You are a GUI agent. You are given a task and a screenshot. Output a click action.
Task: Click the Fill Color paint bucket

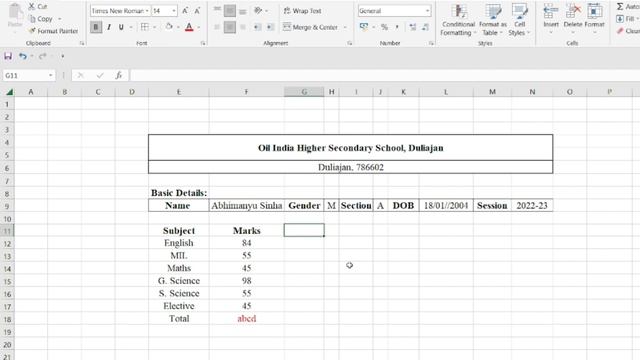[169, 27]
